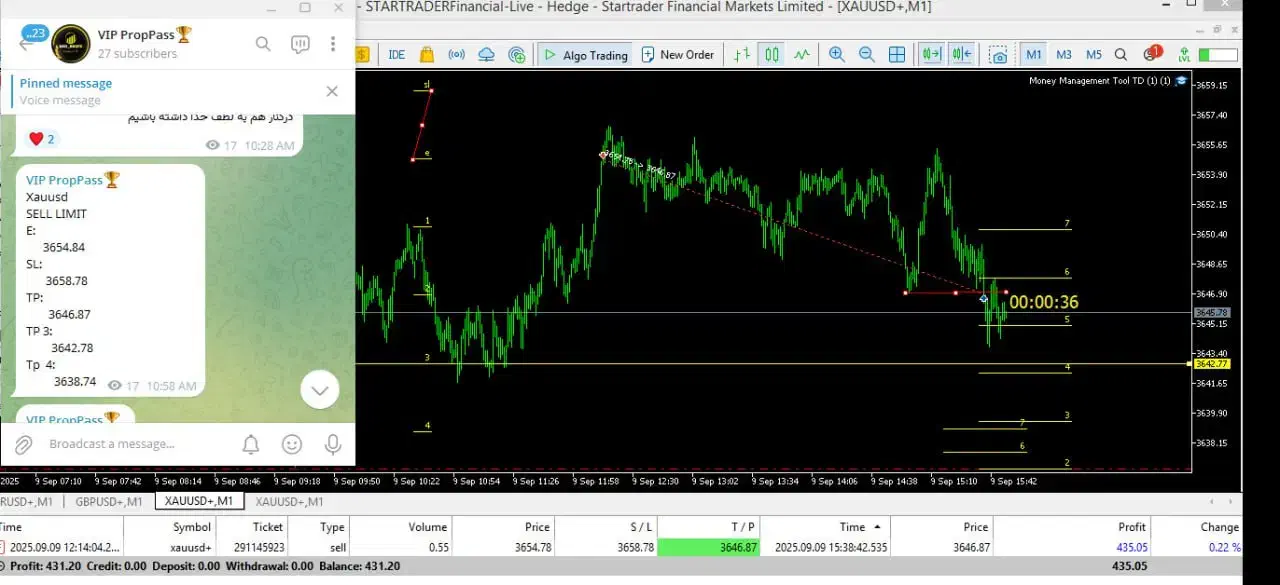Select the M5 timeframe
This screenshot has height=585, width=1280.
(1094, 55)
